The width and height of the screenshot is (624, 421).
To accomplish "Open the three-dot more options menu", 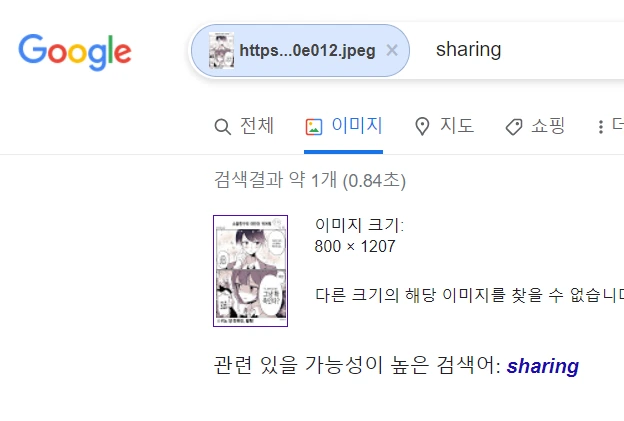I will point(601,127).
